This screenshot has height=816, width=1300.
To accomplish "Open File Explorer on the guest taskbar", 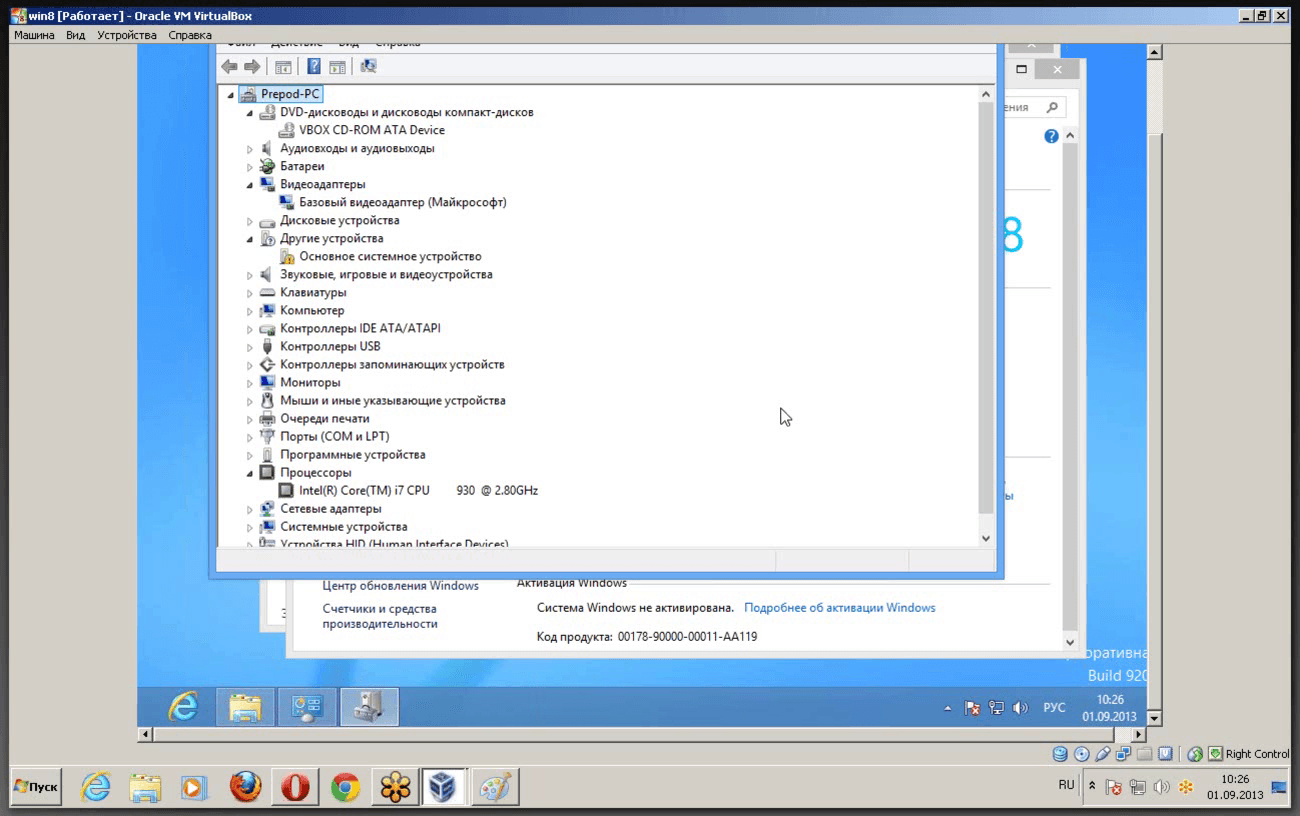I will [245, 707].
